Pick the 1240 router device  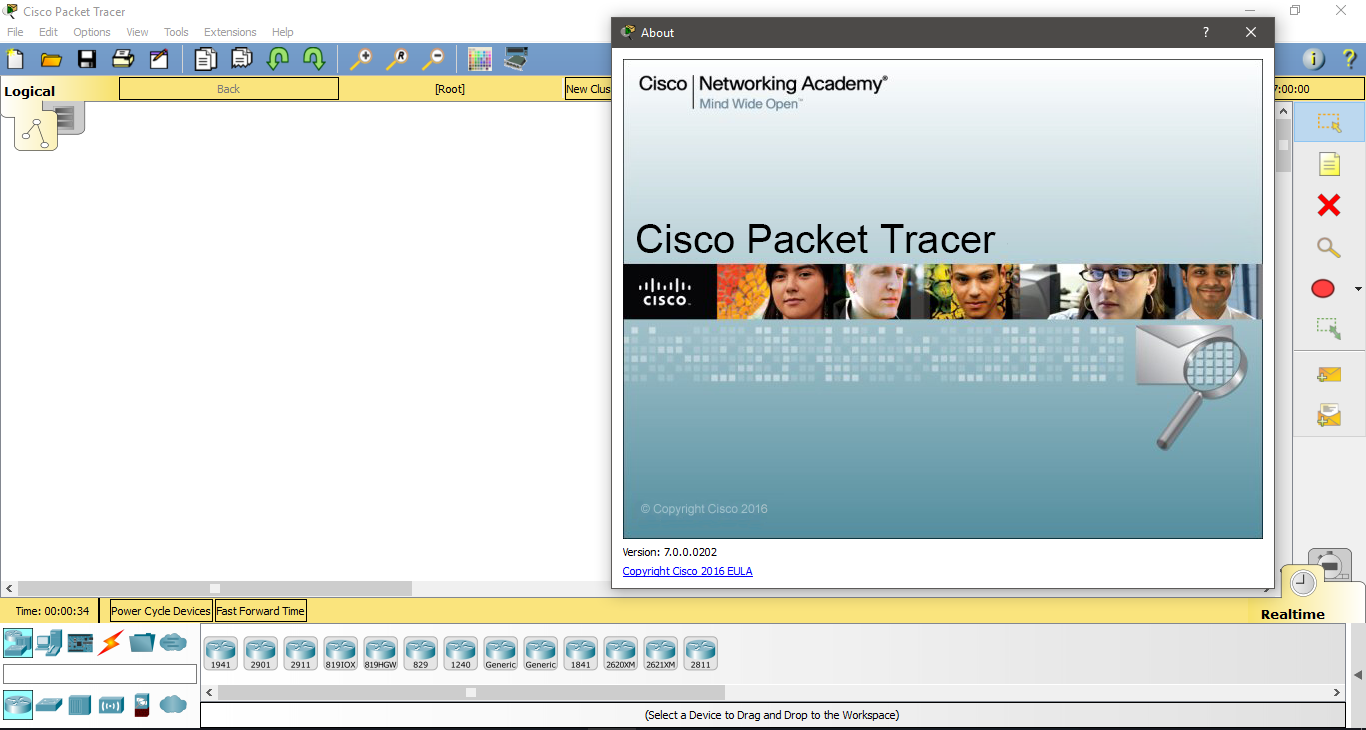[461, 653]
